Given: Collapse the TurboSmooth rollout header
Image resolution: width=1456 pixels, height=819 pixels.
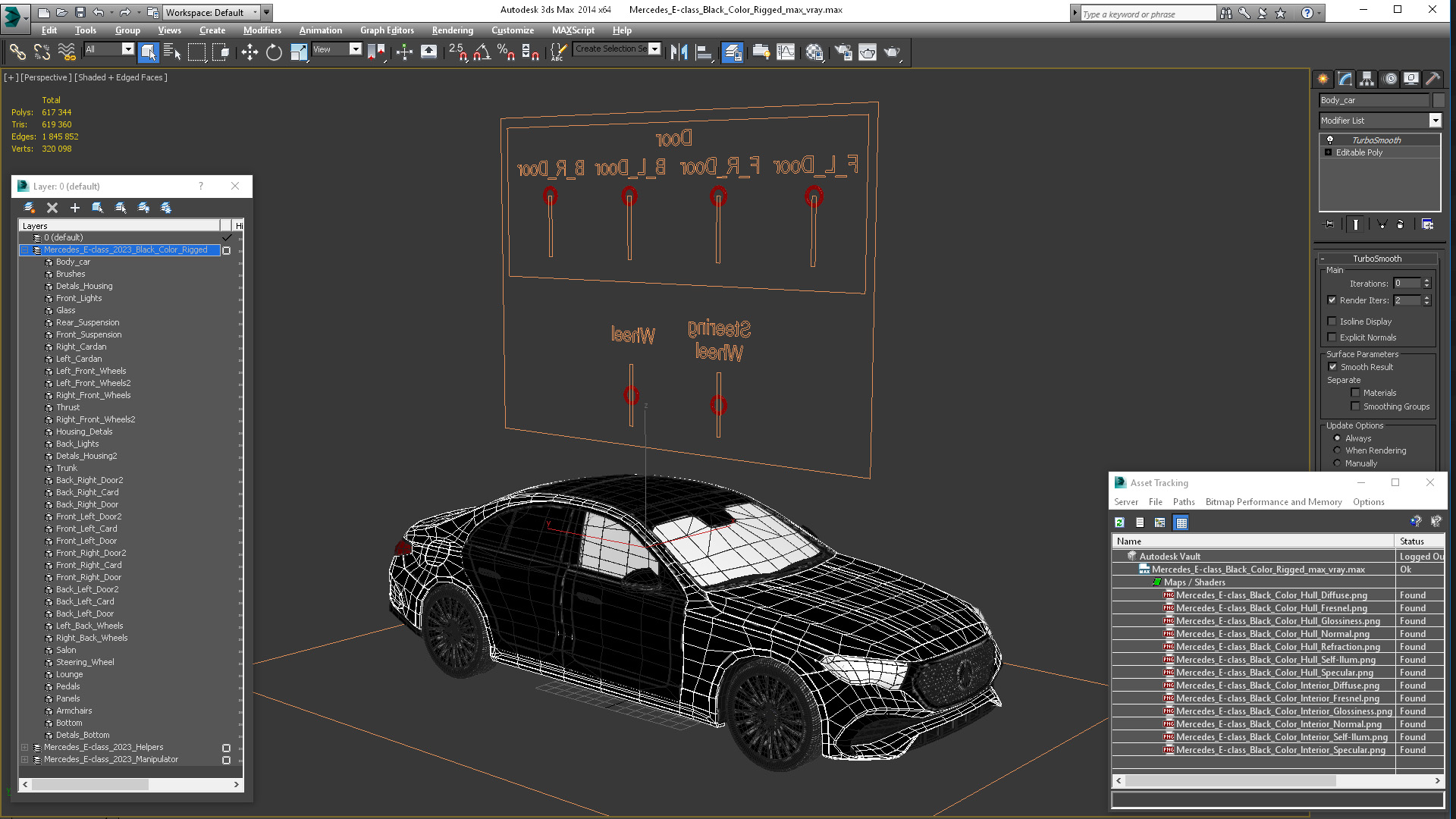Looking at the screenshot, I should click(1377, 259).
